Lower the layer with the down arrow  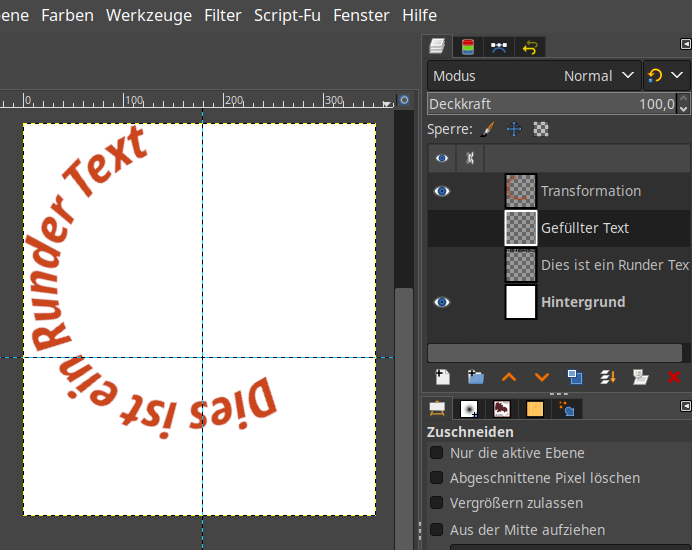point(541,377)
